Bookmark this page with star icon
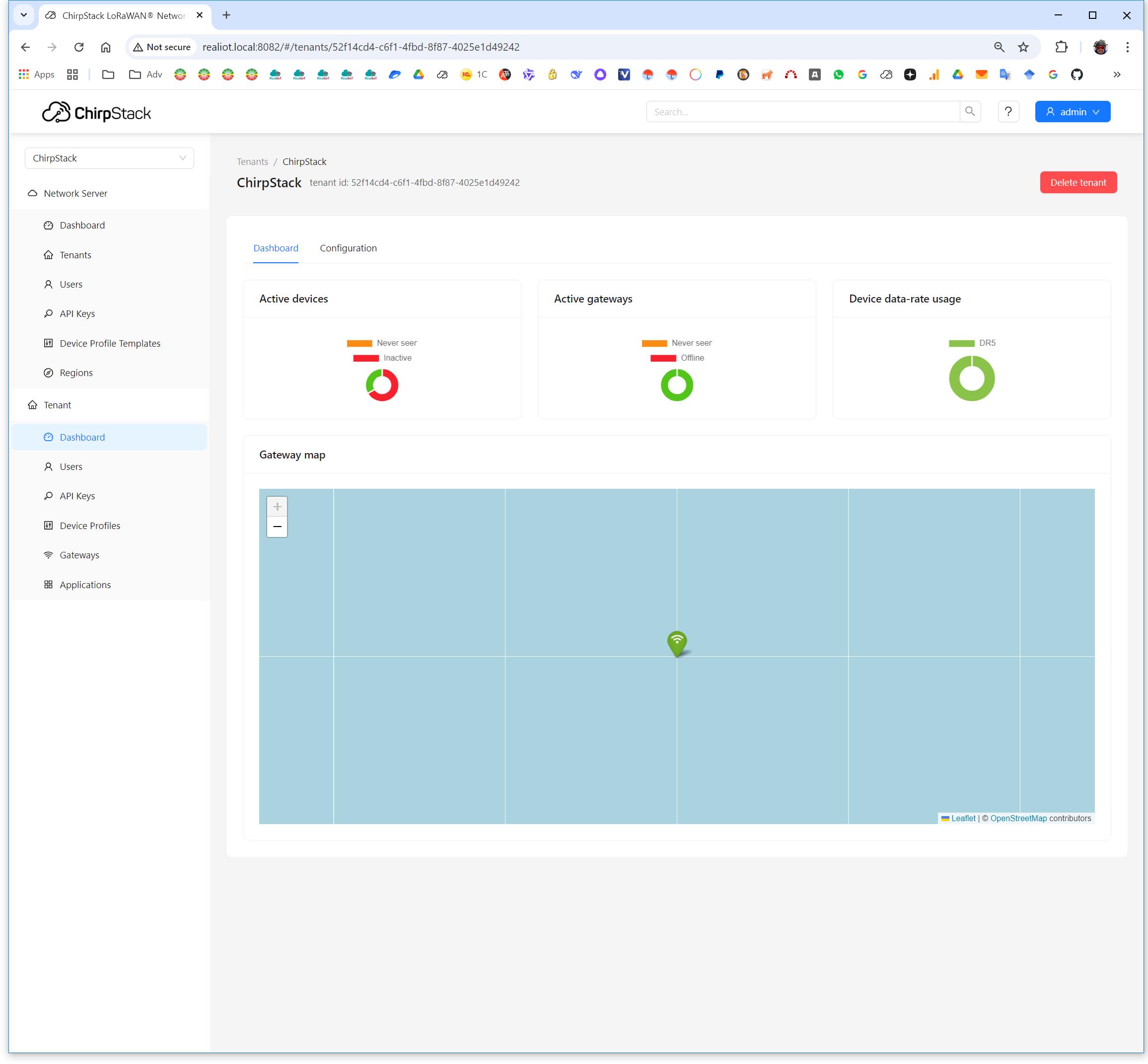The height and width of the screenshot is (1064, 1148). coord(1023,47)
